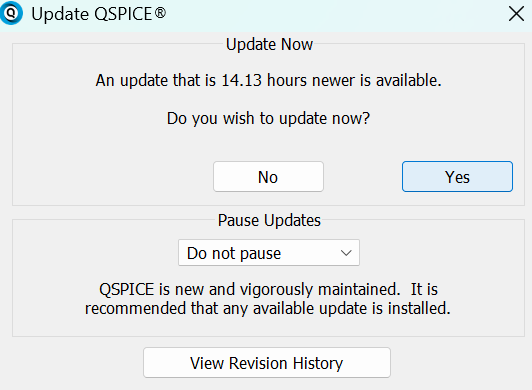Click the chevron arrow of the pause dropdown
Screen dimensions: 532x390
346,253
